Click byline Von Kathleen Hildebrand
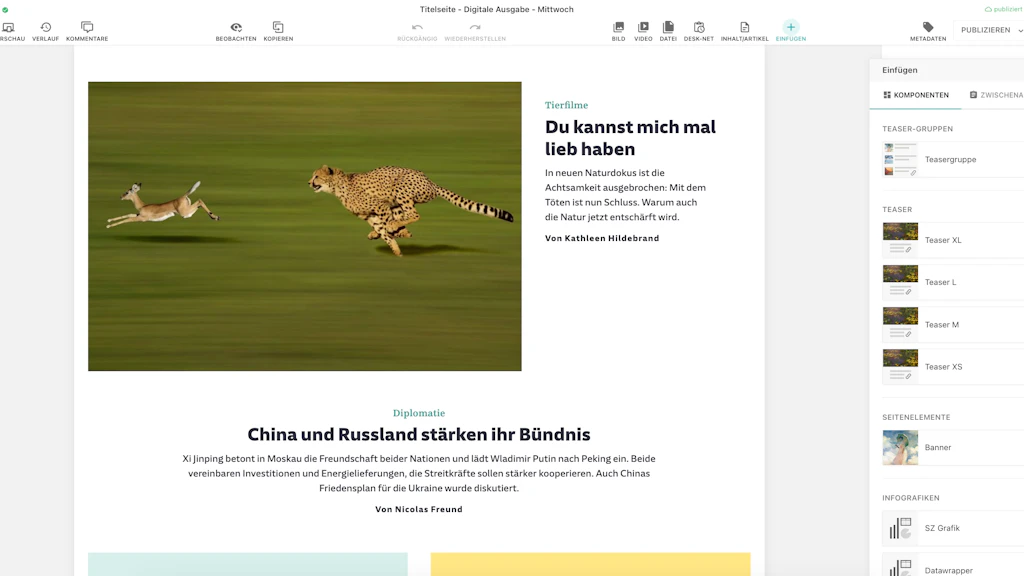Image resolution: width=1024 pixels, height=576 pixels. click(602, 238)
